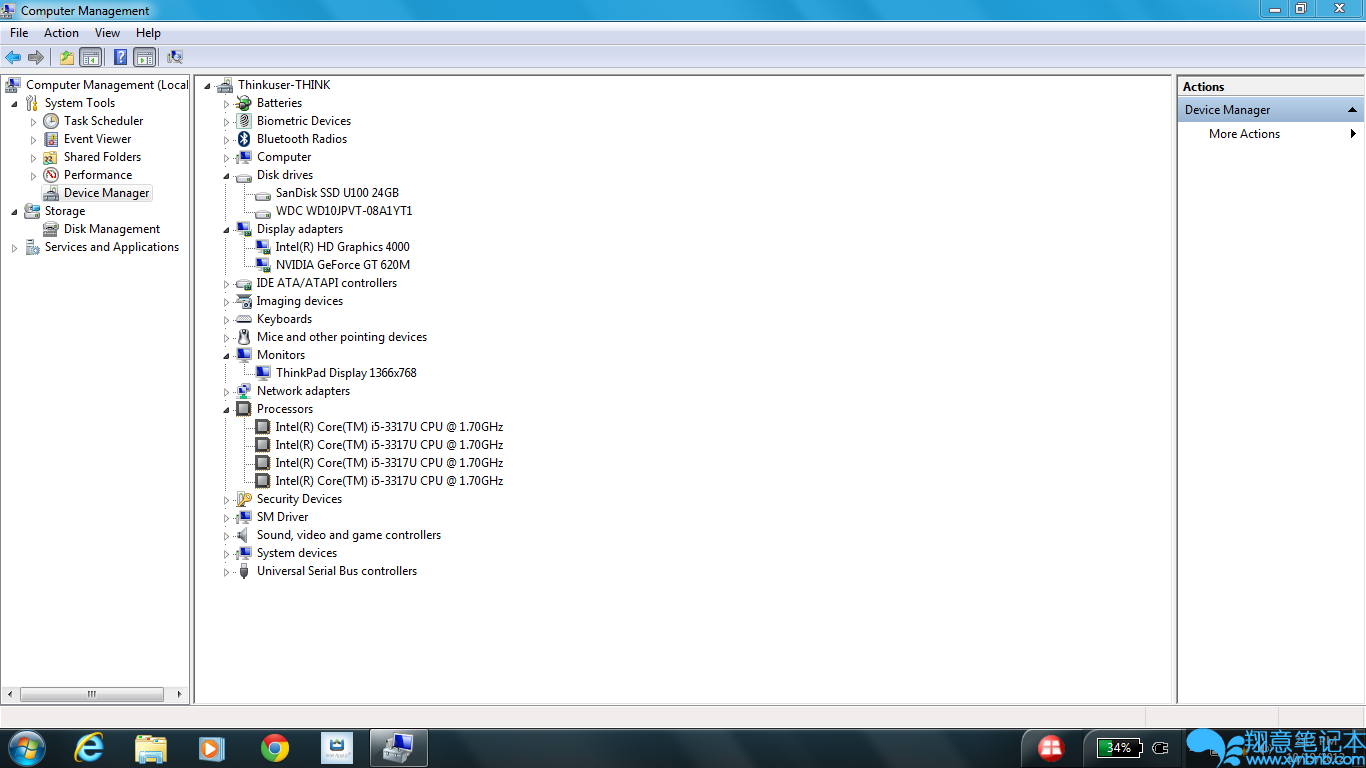The width and height of the screenshot is (1366, 768).
Task: Go back with the blue Back arrow
Action: [13, 57]
